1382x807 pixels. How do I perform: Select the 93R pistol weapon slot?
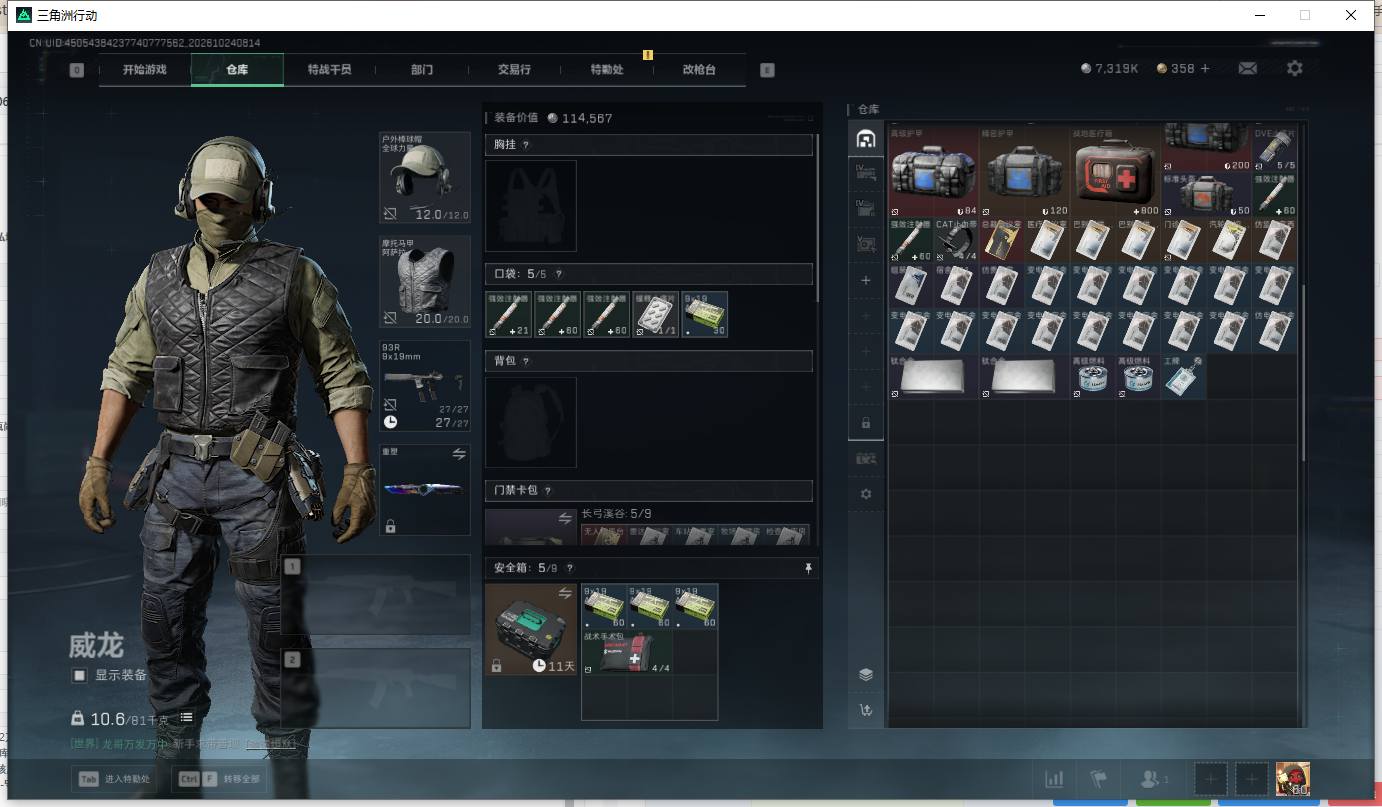[425, 387]
